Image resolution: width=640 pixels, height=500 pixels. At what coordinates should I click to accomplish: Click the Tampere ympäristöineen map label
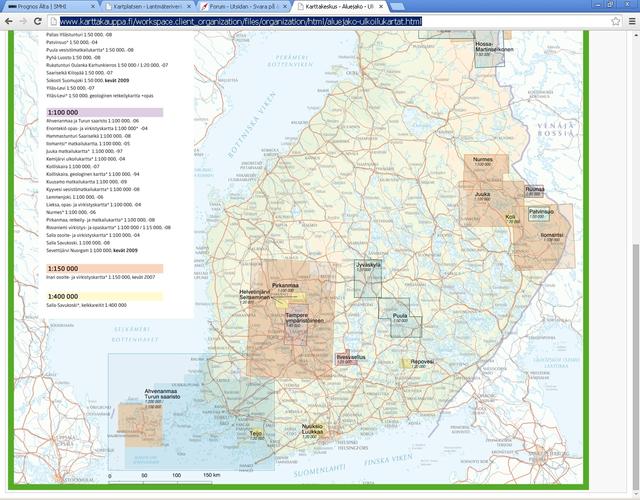click(x=304, y=318)
